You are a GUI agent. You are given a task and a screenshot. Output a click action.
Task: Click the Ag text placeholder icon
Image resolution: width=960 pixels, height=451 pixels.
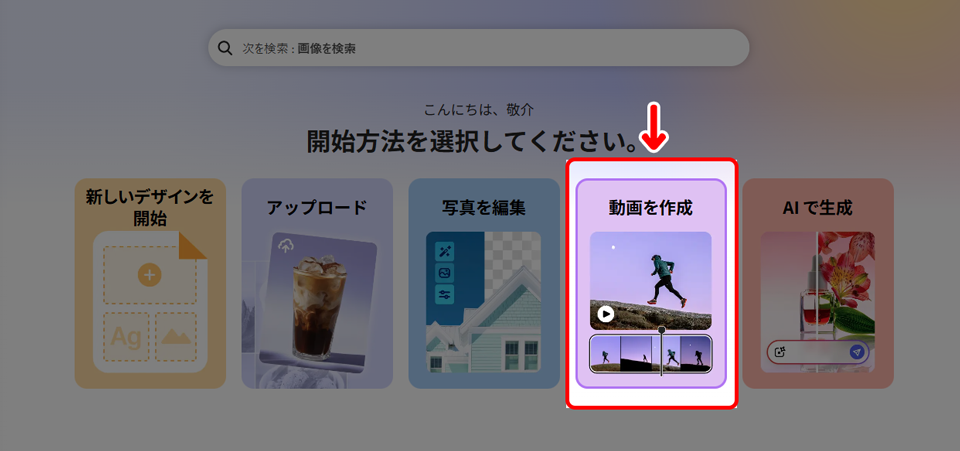click(126, 337)
